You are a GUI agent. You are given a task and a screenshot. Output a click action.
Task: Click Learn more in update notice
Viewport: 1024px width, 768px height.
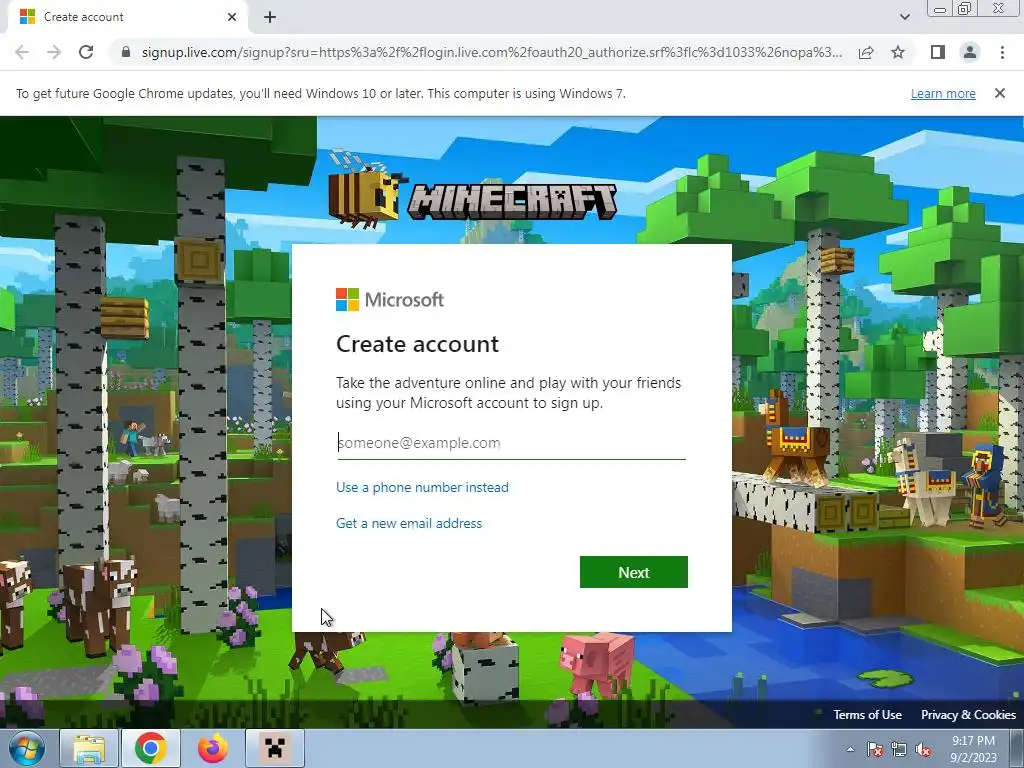pos(943,93)
